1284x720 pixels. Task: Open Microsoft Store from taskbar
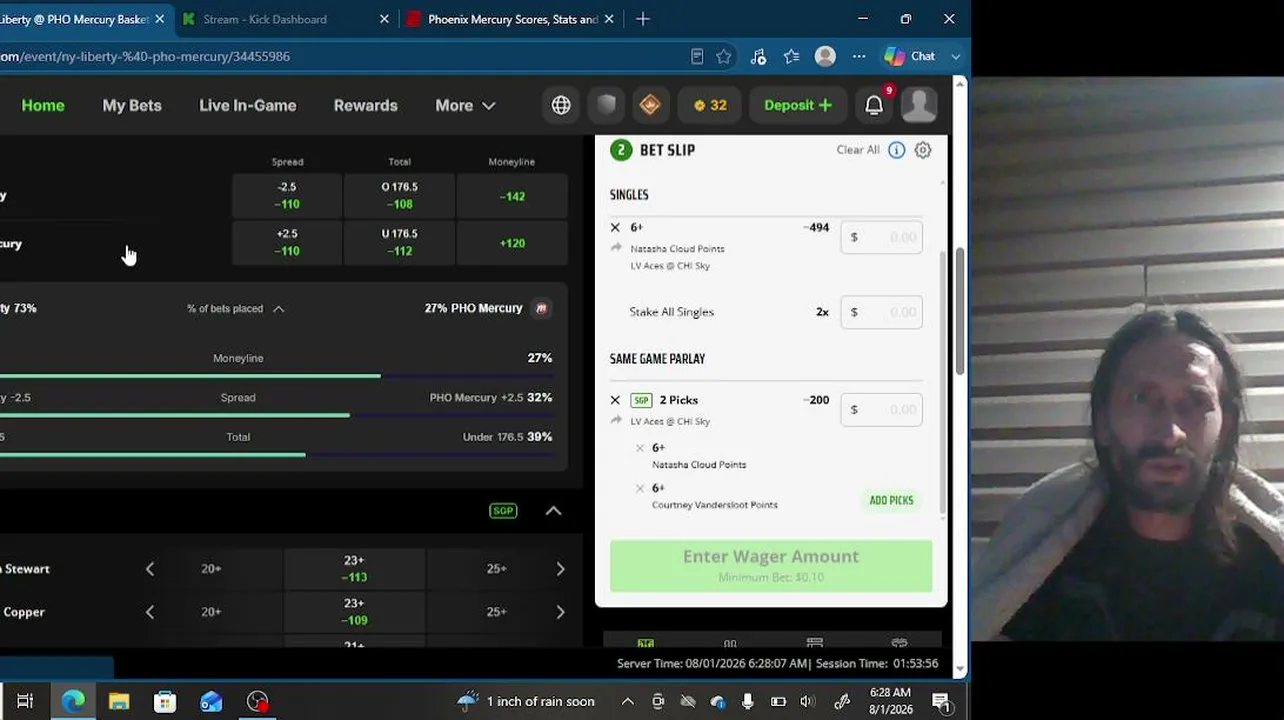165,701
